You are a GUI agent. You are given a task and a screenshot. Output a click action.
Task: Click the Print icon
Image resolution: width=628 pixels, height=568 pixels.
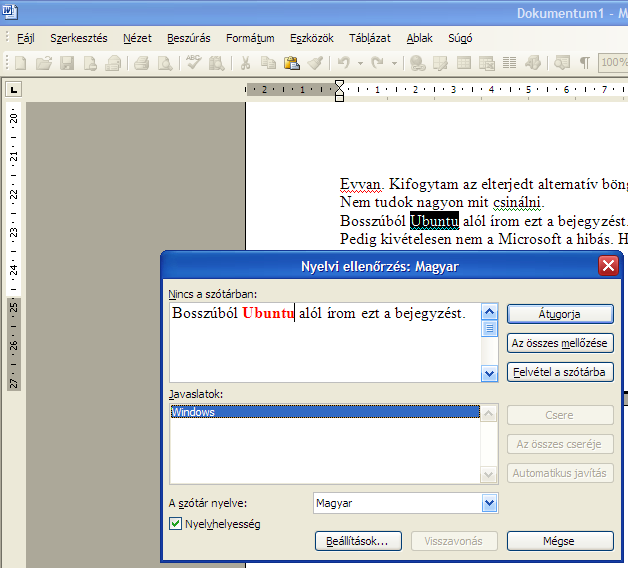coord(141,63)
